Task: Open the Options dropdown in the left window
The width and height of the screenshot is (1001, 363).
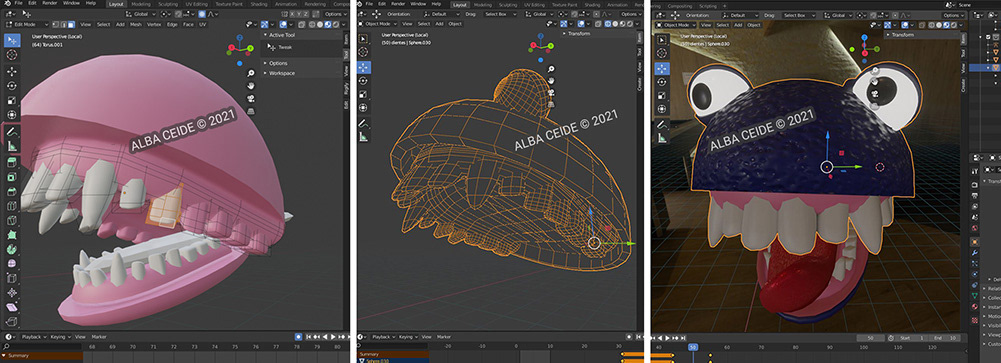Action: click(x=335, y=13)
